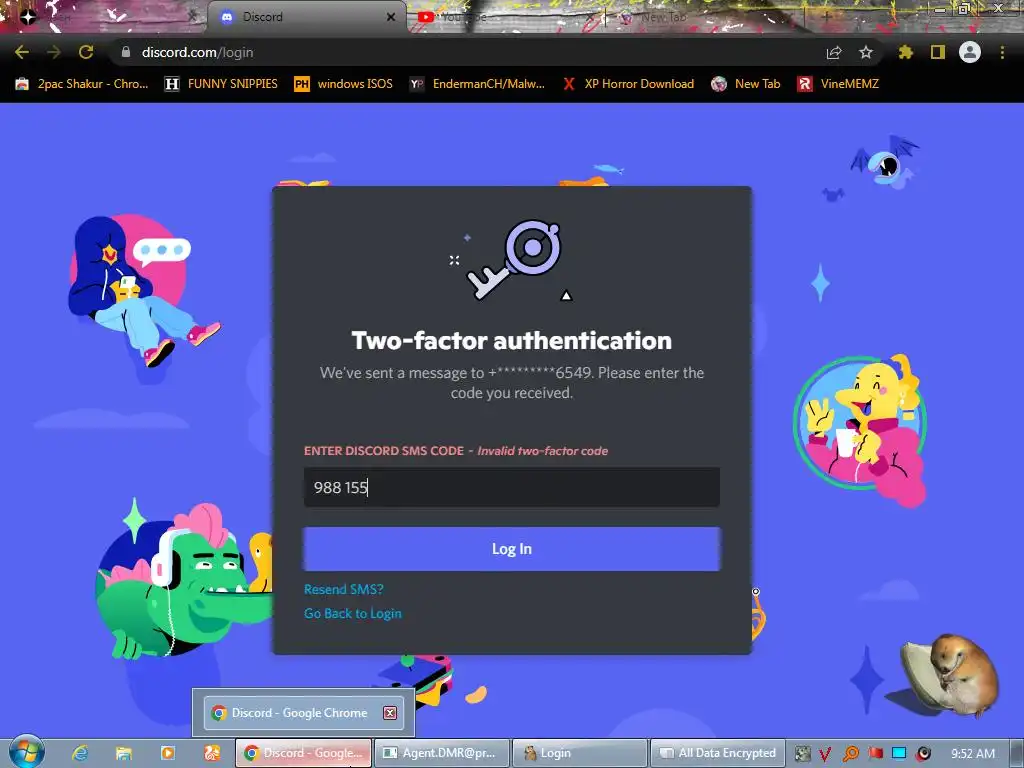Open the VineMEMZ bookmark
This screenshot has width=1024, height=768.
tap(839, 84)
